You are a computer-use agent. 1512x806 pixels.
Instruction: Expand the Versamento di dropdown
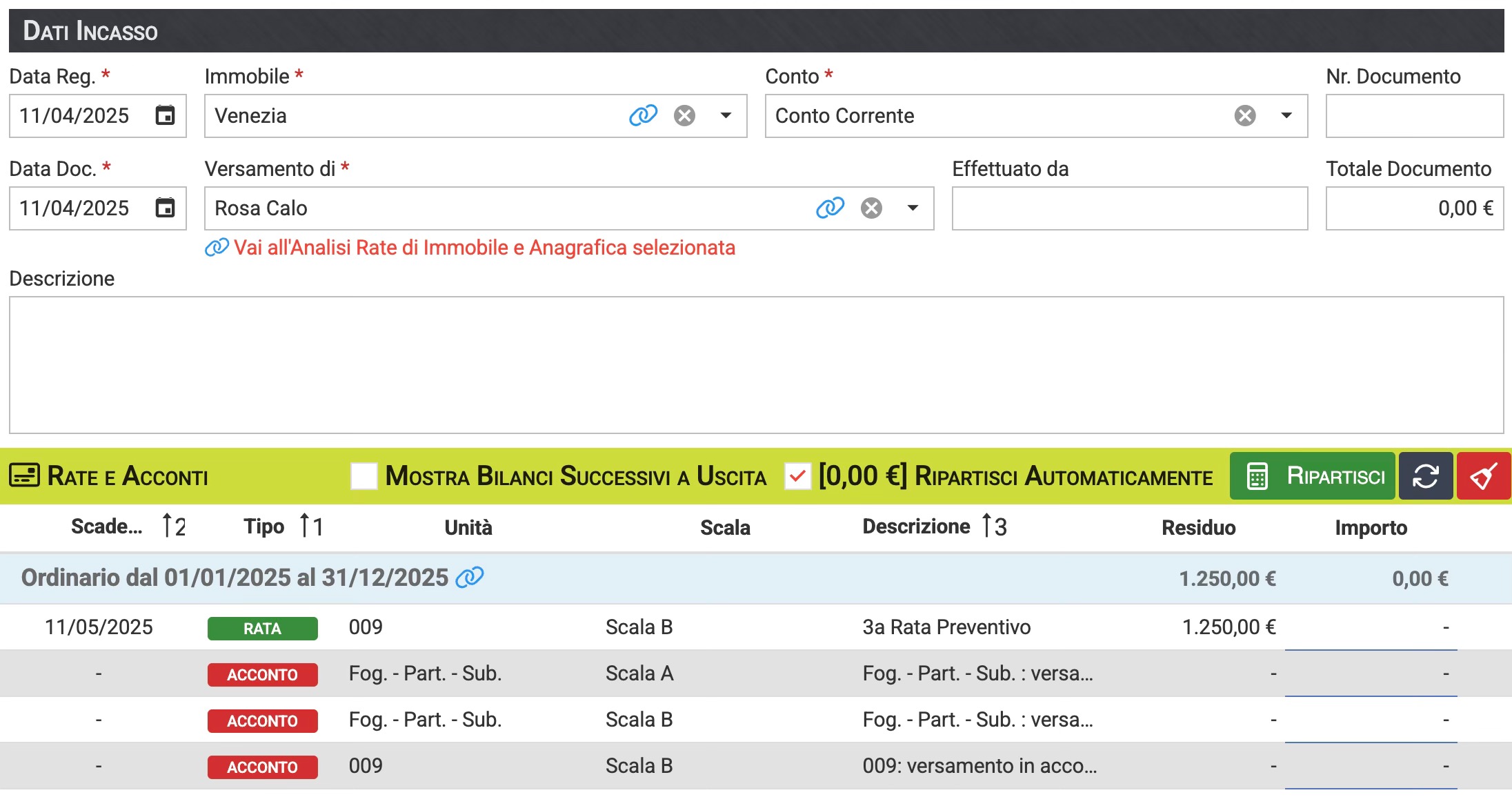point(913,208)
